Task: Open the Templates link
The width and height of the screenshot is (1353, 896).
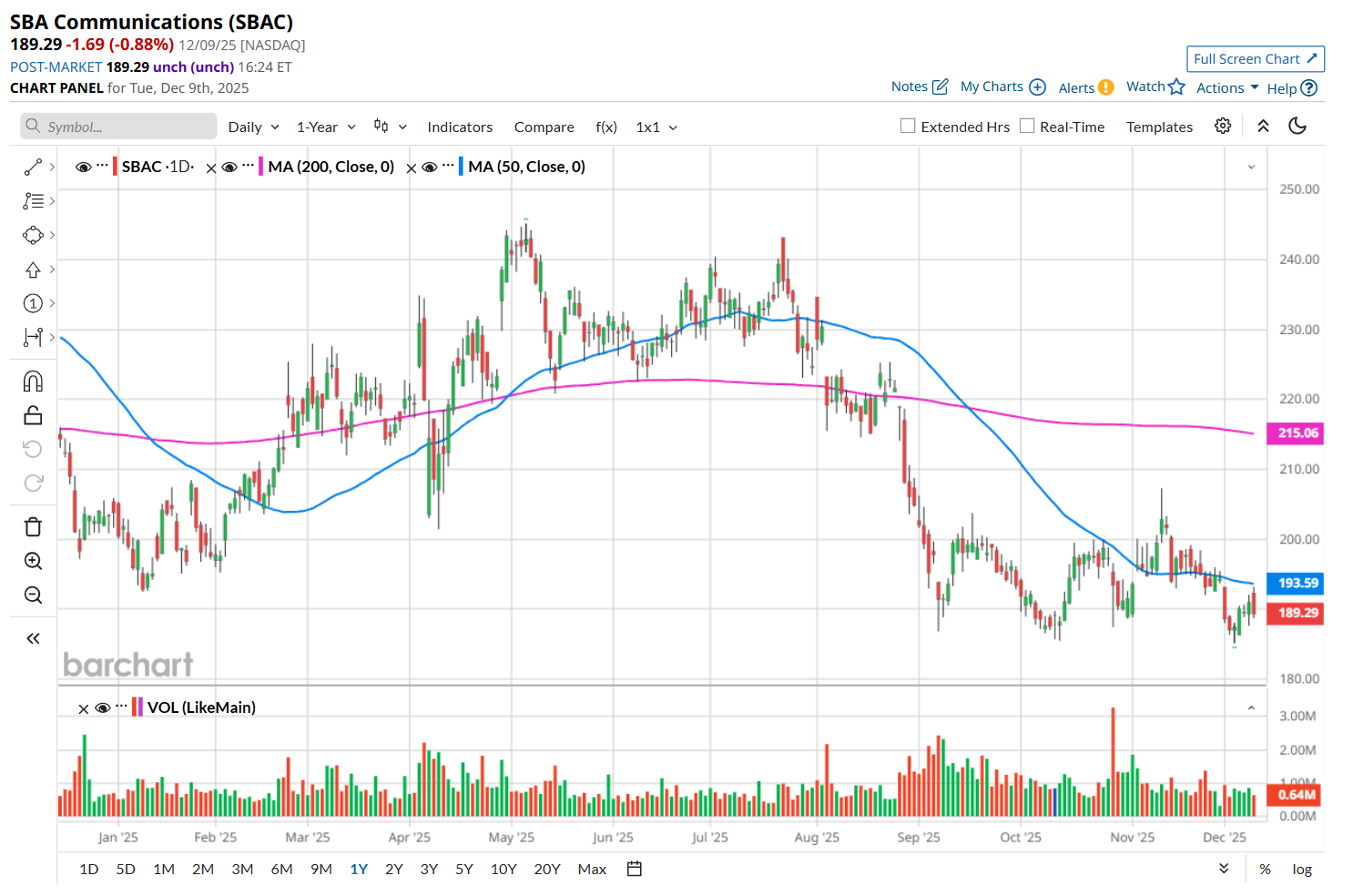Action: [x=1159, y=127]
